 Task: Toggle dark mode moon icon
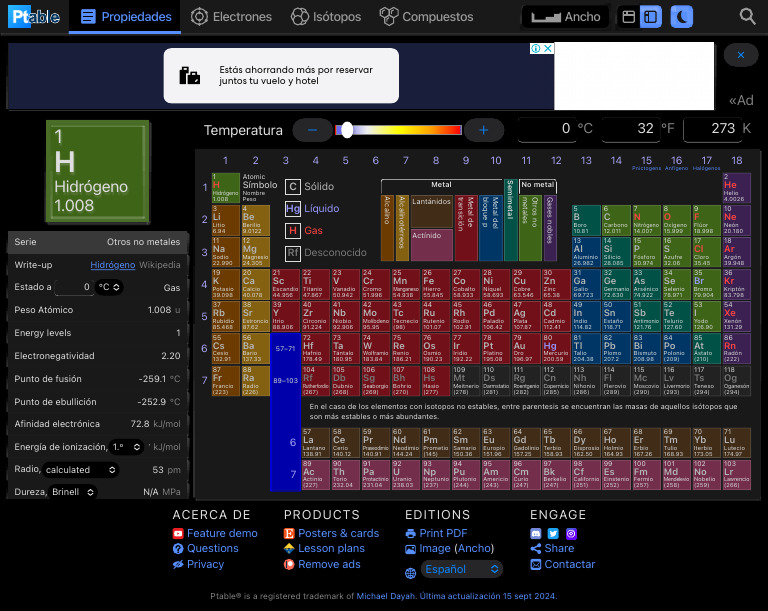(682, 17)
